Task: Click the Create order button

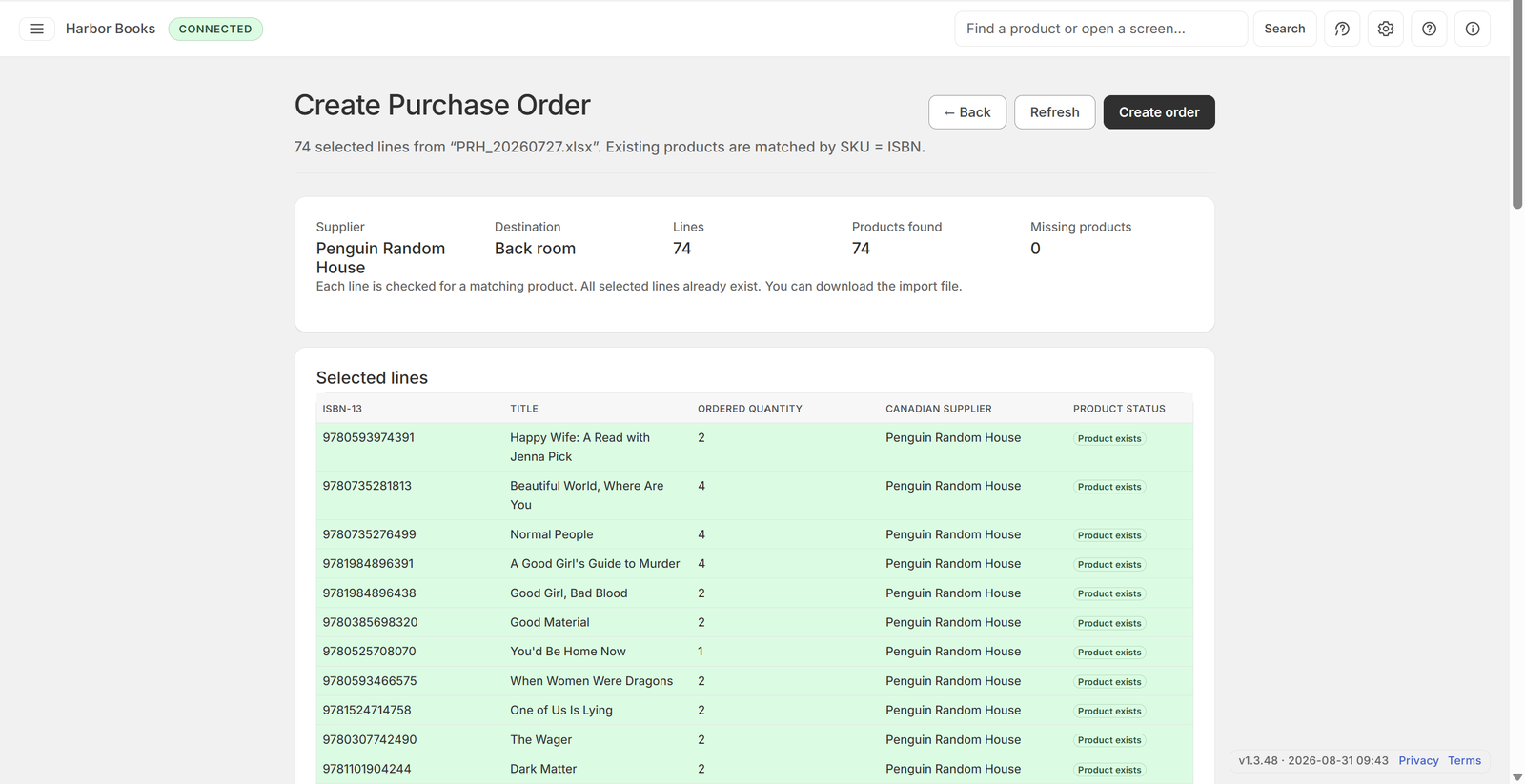Action: click(1159, 112)
